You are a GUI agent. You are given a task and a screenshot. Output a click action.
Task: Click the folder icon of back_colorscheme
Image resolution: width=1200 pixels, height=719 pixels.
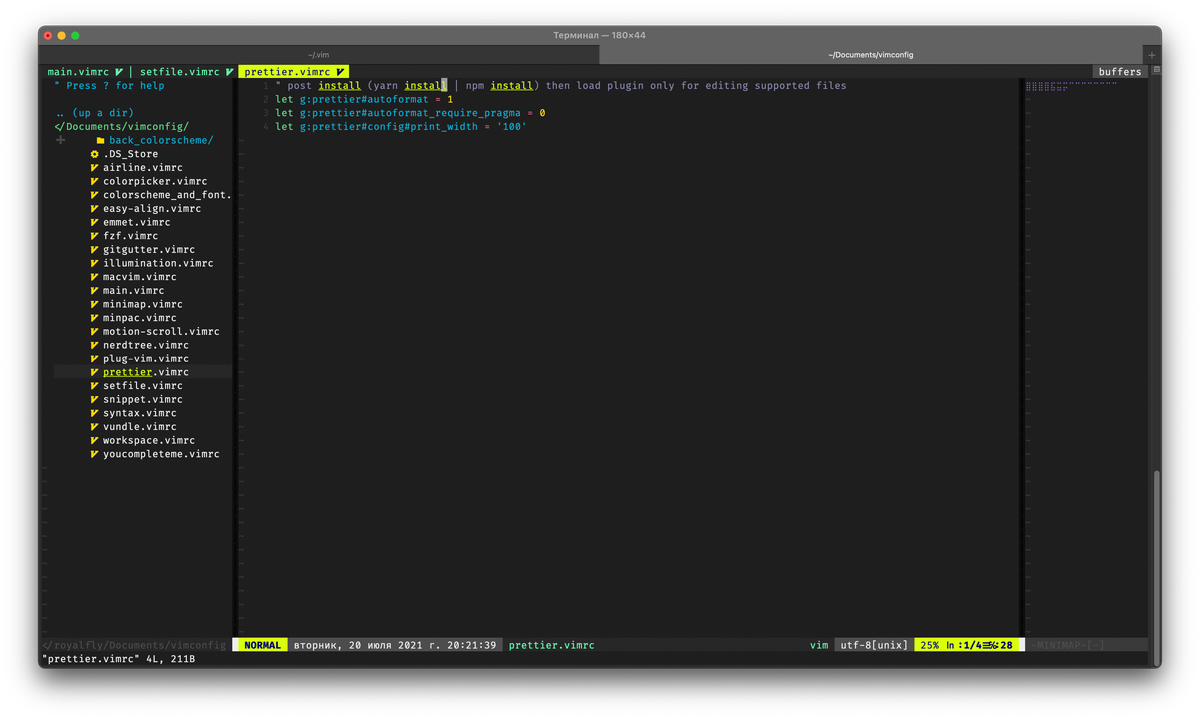pos(100,141)
